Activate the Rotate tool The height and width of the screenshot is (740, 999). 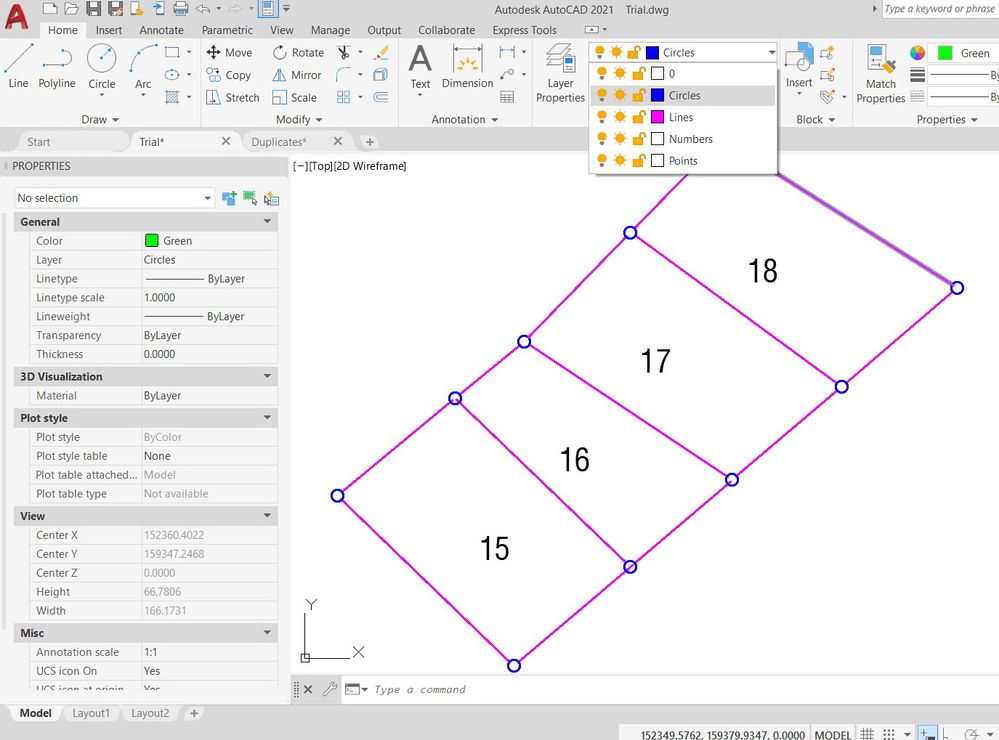pyautogui.click(x=298, y=52)
